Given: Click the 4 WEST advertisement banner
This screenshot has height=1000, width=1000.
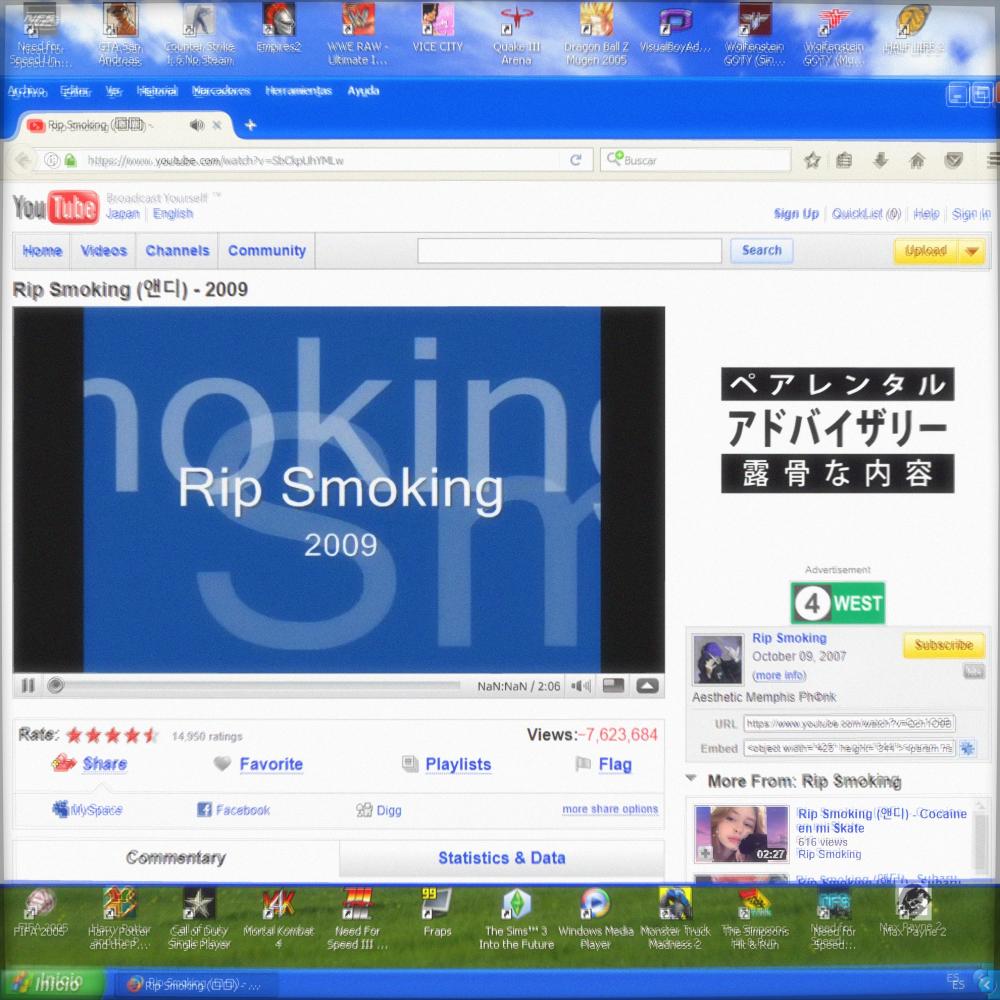Looking at the screenshot, I should click(837, 603).
